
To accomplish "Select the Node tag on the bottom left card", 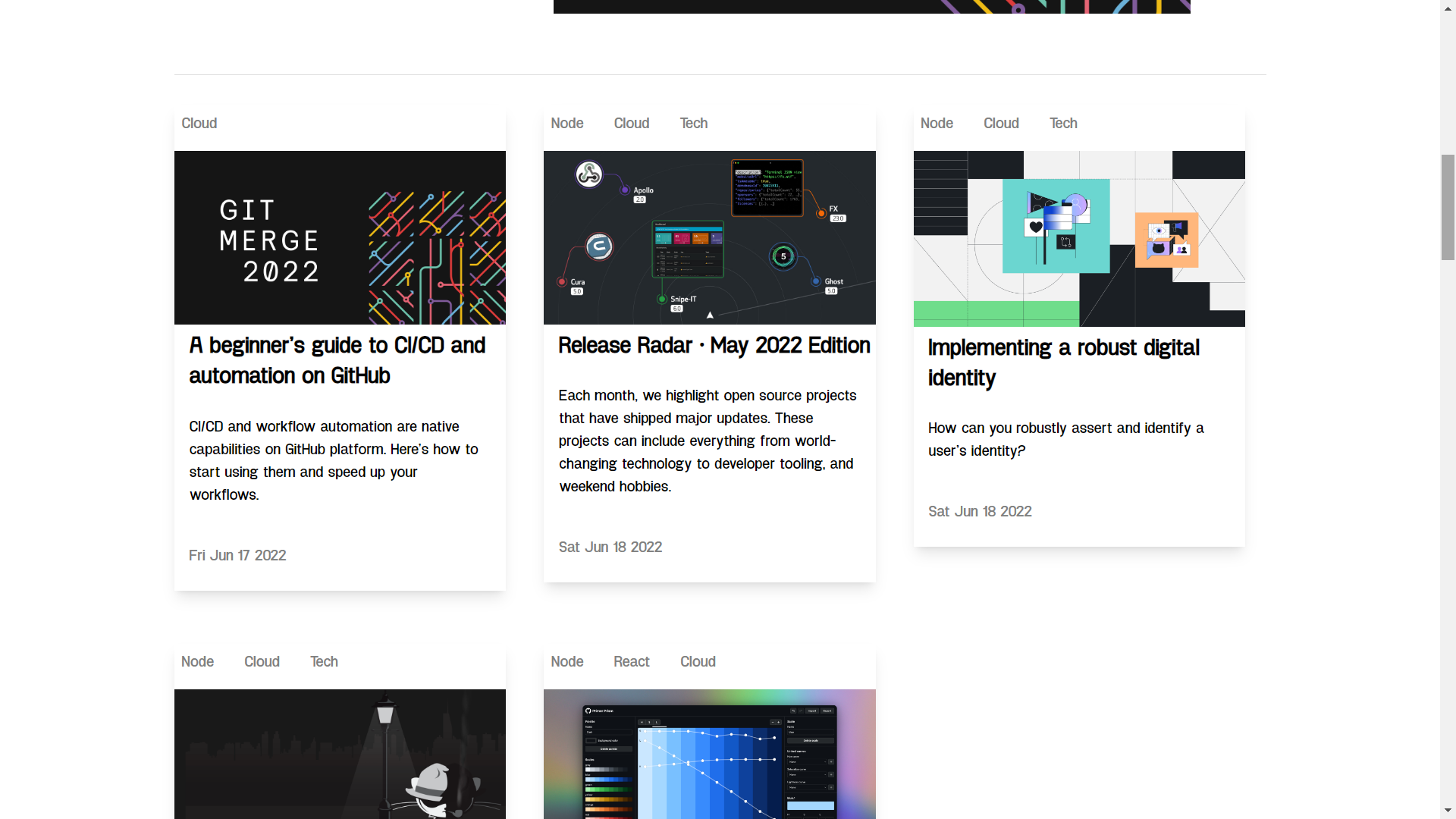I will pyautogui.click(x=197, y=662).
